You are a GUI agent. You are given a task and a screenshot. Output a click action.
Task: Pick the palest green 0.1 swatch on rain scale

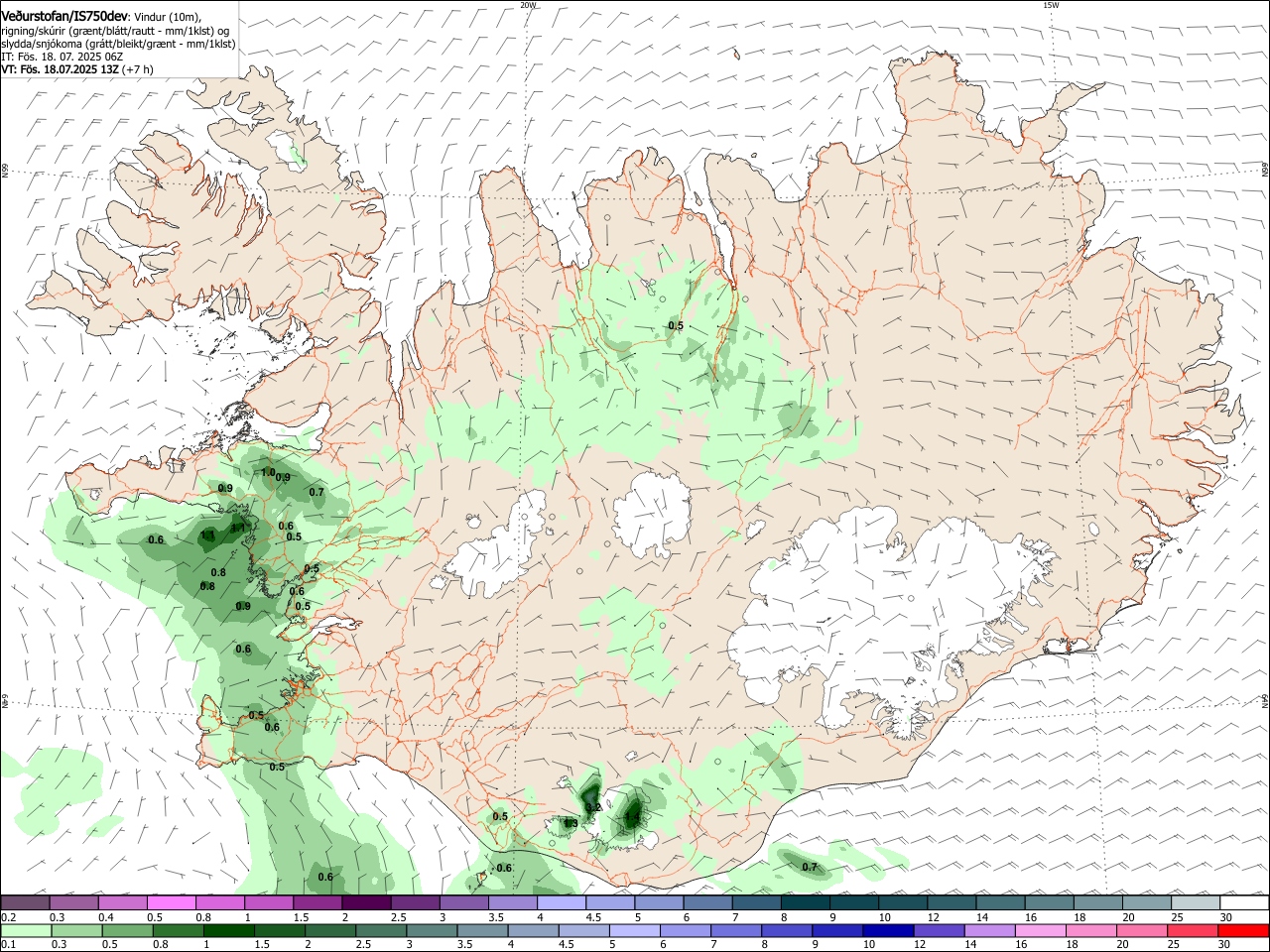(x=25, y=930)
